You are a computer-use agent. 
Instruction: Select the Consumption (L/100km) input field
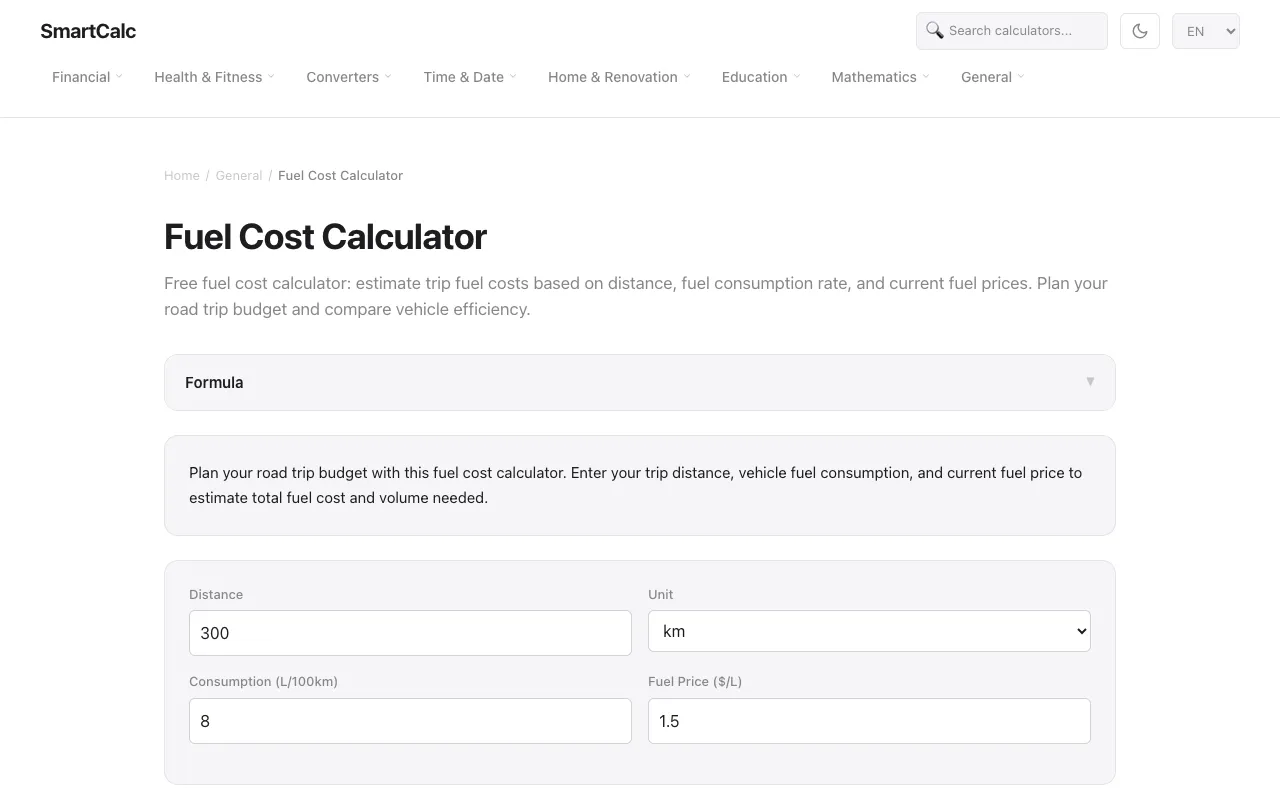[x=410, y=721]
